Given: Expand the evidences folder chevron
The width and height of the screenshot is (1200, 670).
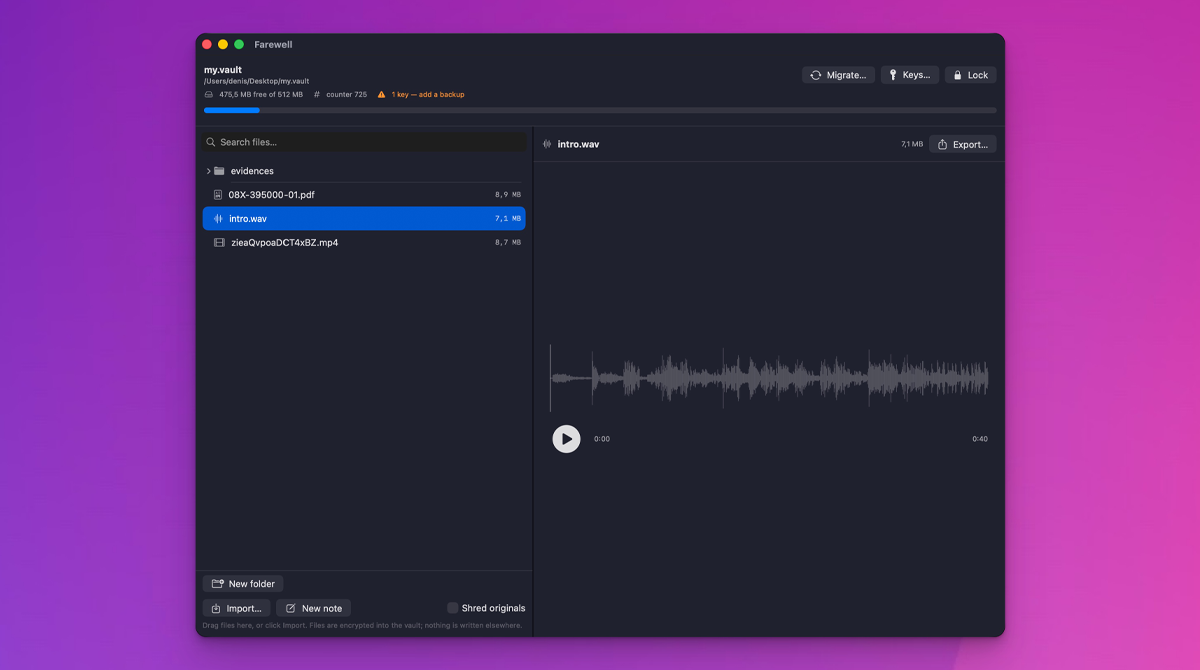Looking at the screenshot, I should 208,171.
